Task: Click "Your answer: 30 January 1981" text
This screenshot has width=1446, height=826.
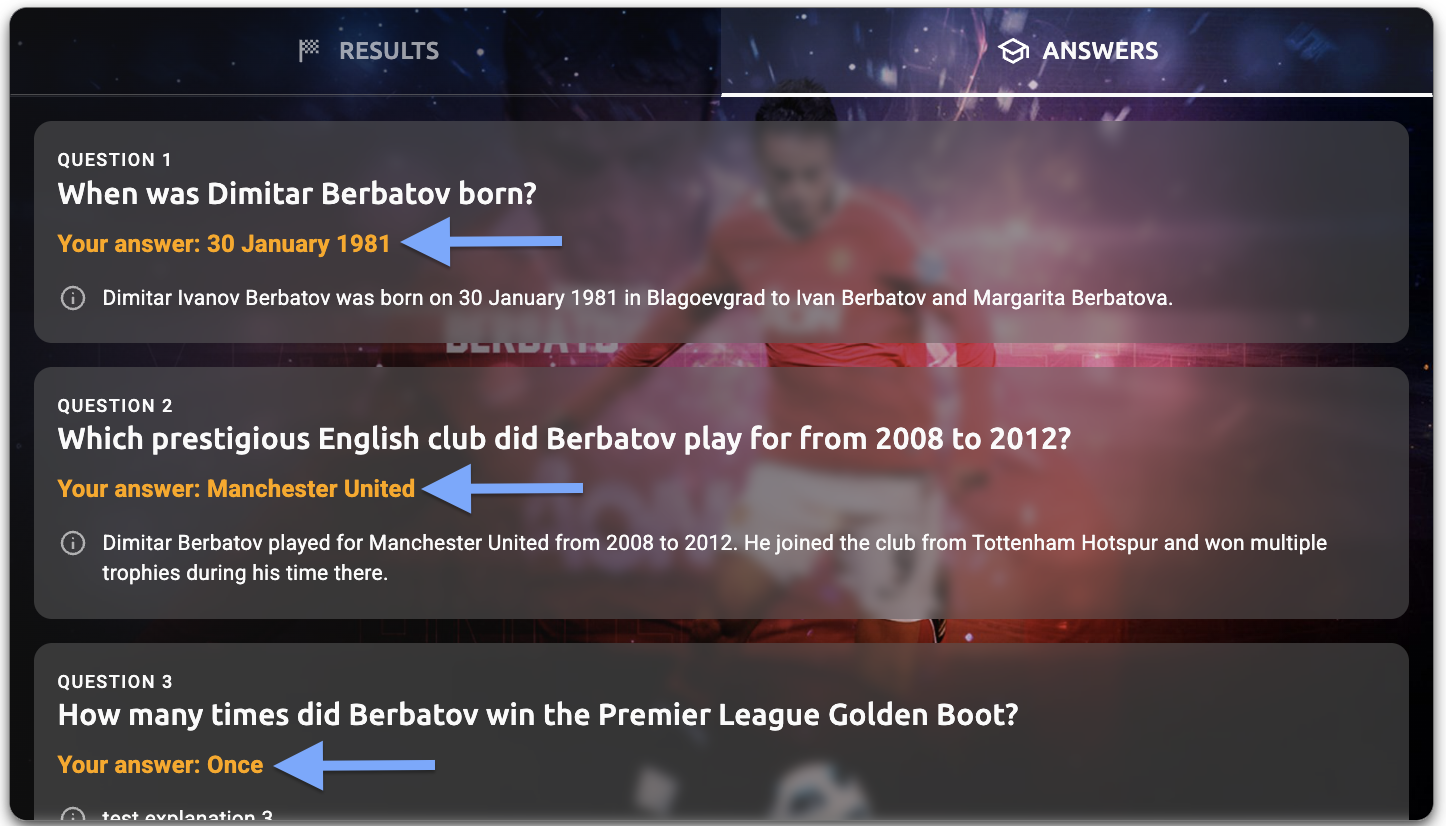Action: pos(224,244)
